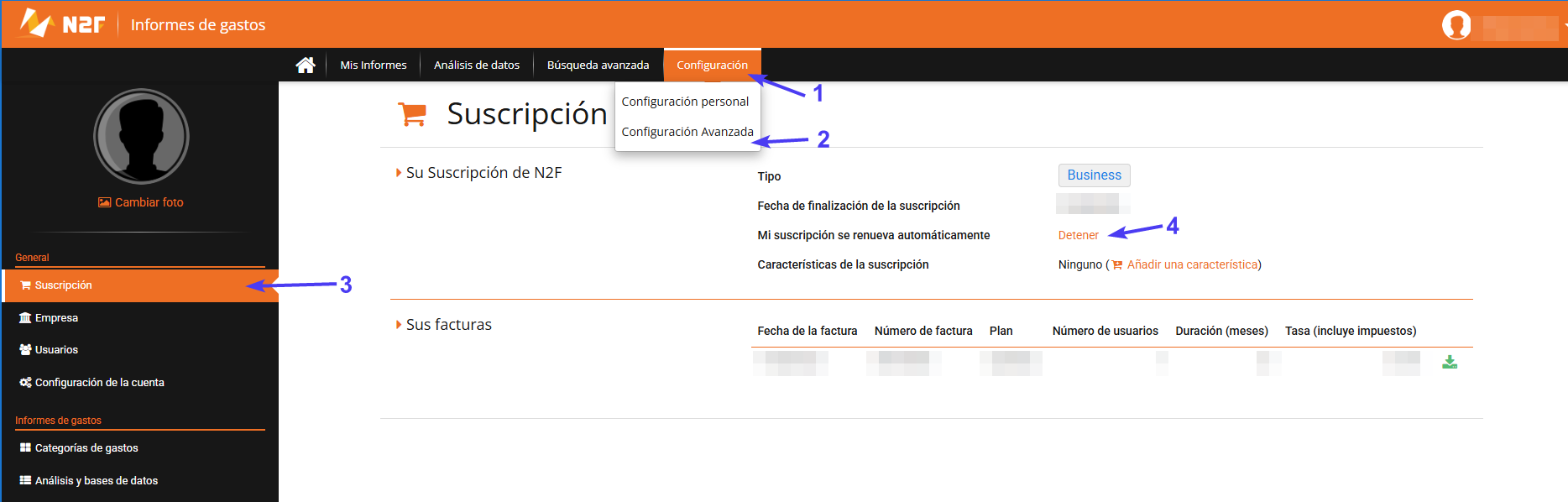This screenshot has height=502, width=1568.
Task: Click the Tipo label
Action: pos(769,176)
